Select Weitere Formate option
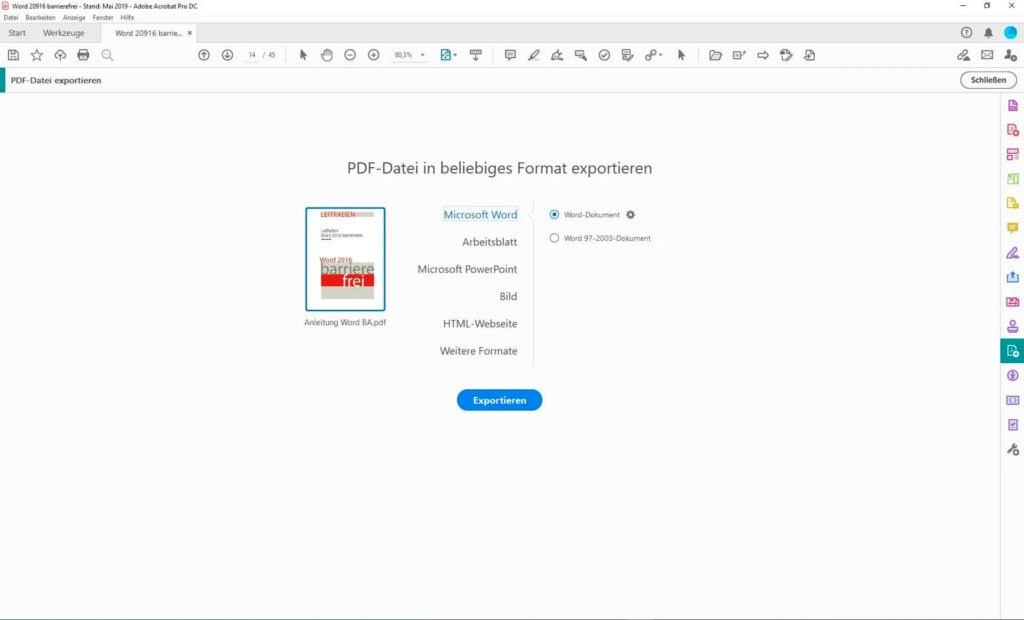 pyautogui.click(x=478, y=351)
